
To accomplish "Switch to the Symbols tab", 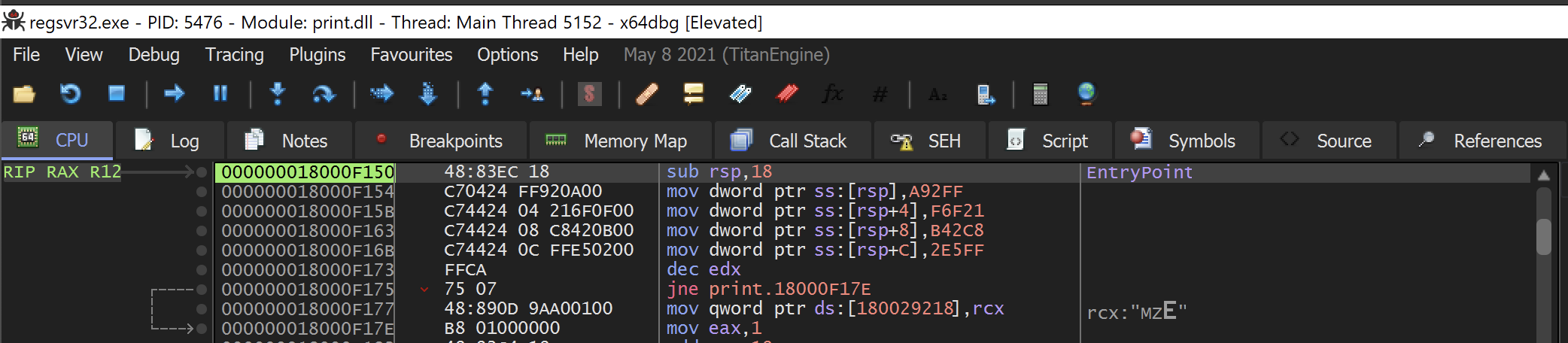I will 1187,141.
